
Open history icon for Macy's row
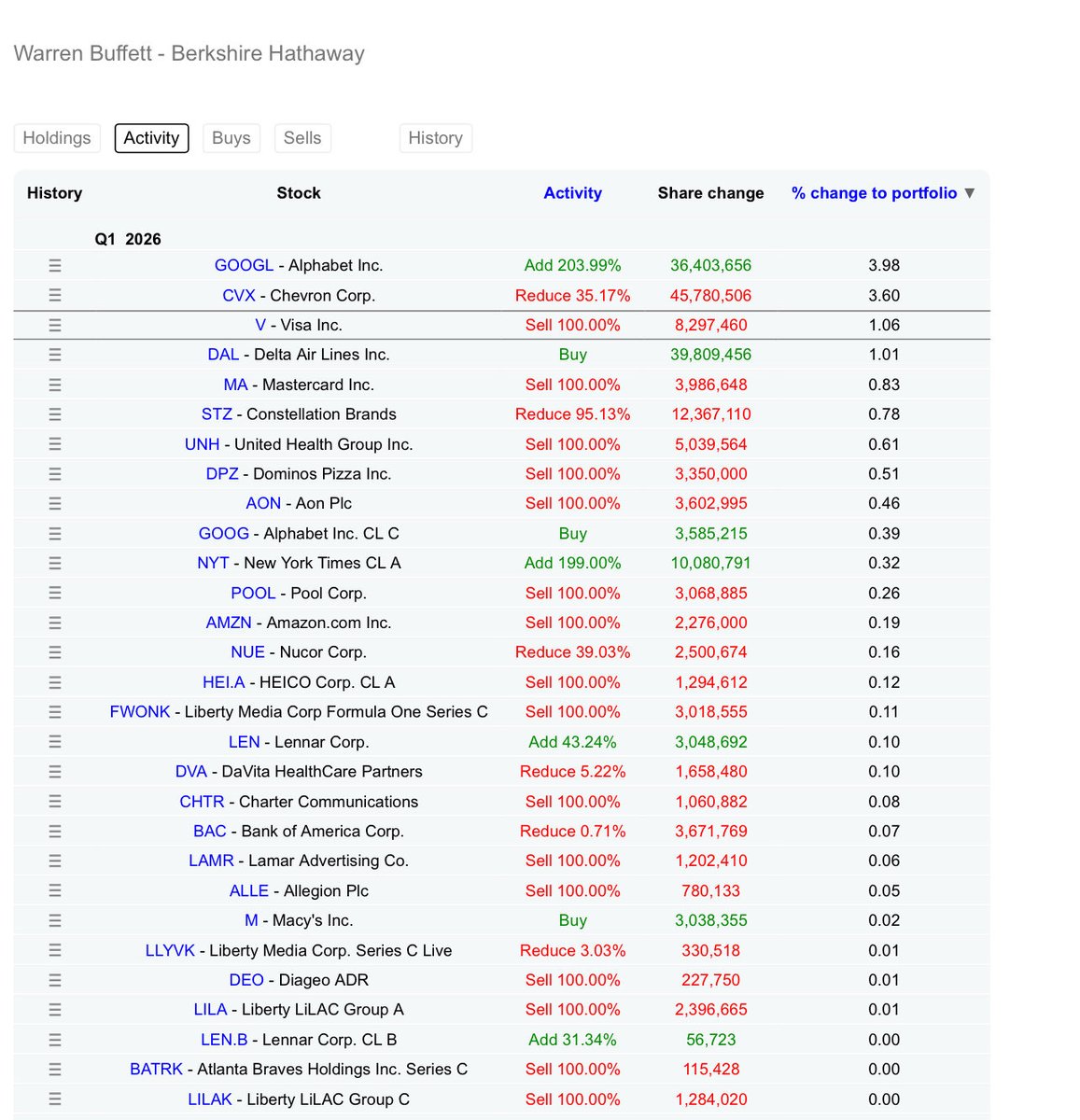pos(55,920)
